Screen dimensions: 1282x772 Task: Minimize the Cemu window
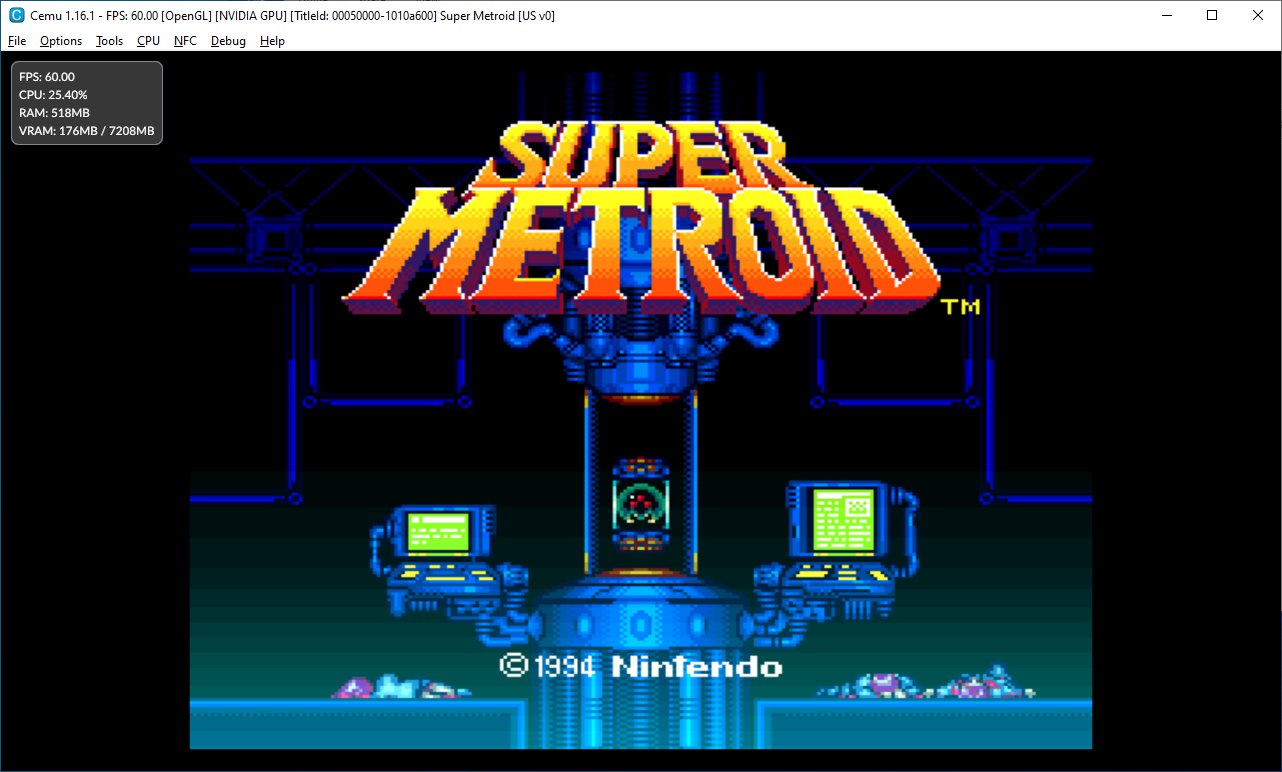[x=1167, y=15]
